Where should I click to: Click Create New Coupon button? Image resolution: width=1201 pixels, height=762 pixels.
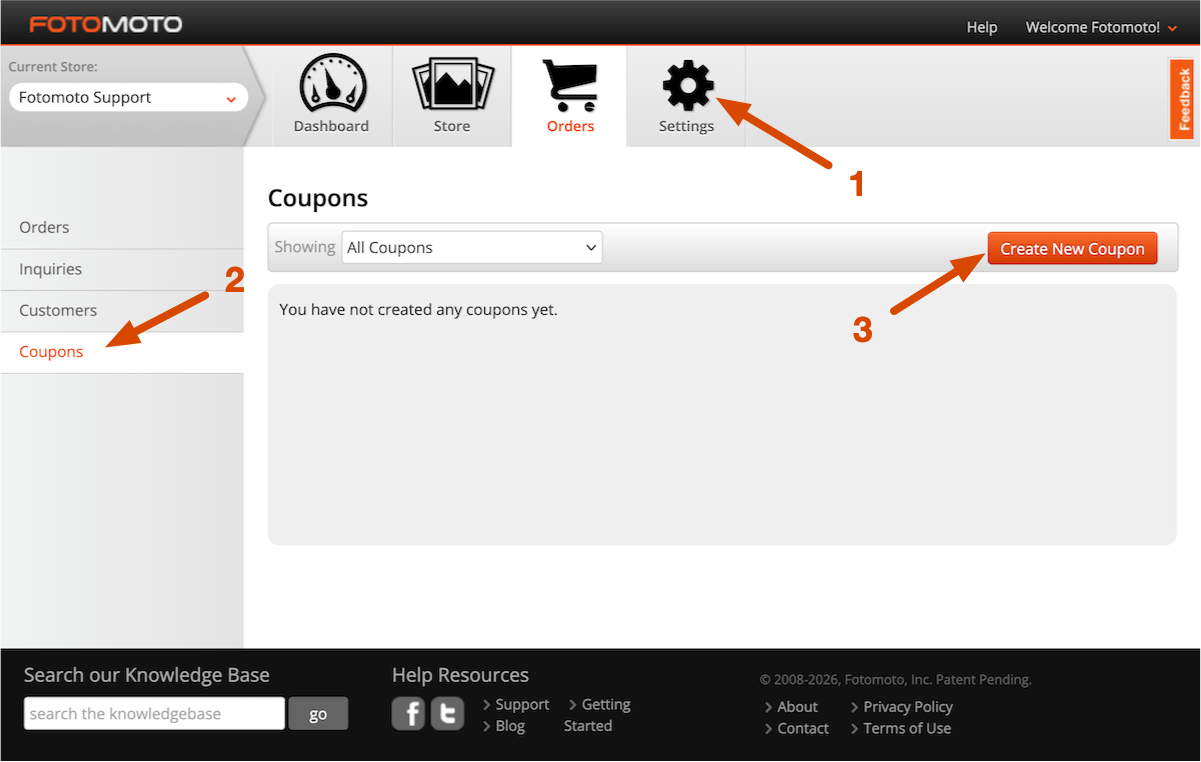point(1072,249)
